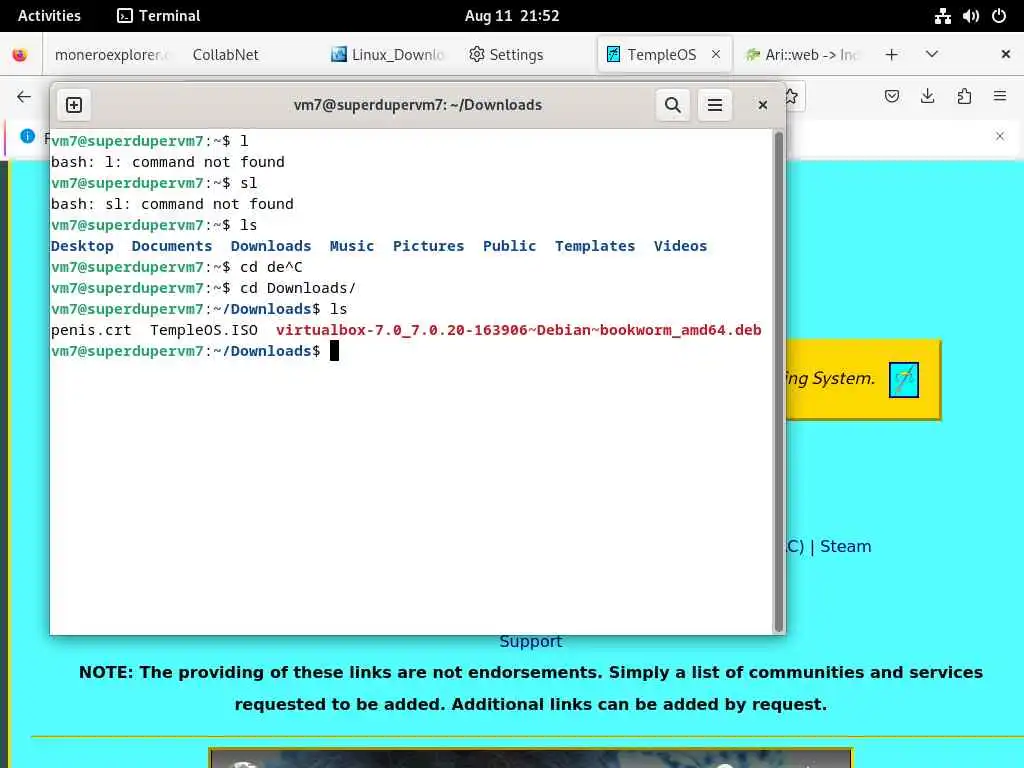The image size is (1024, 768).
Task: Open the Firefox extensions puzzle icon
Action: pyautogui.click(x=964, y=97)
